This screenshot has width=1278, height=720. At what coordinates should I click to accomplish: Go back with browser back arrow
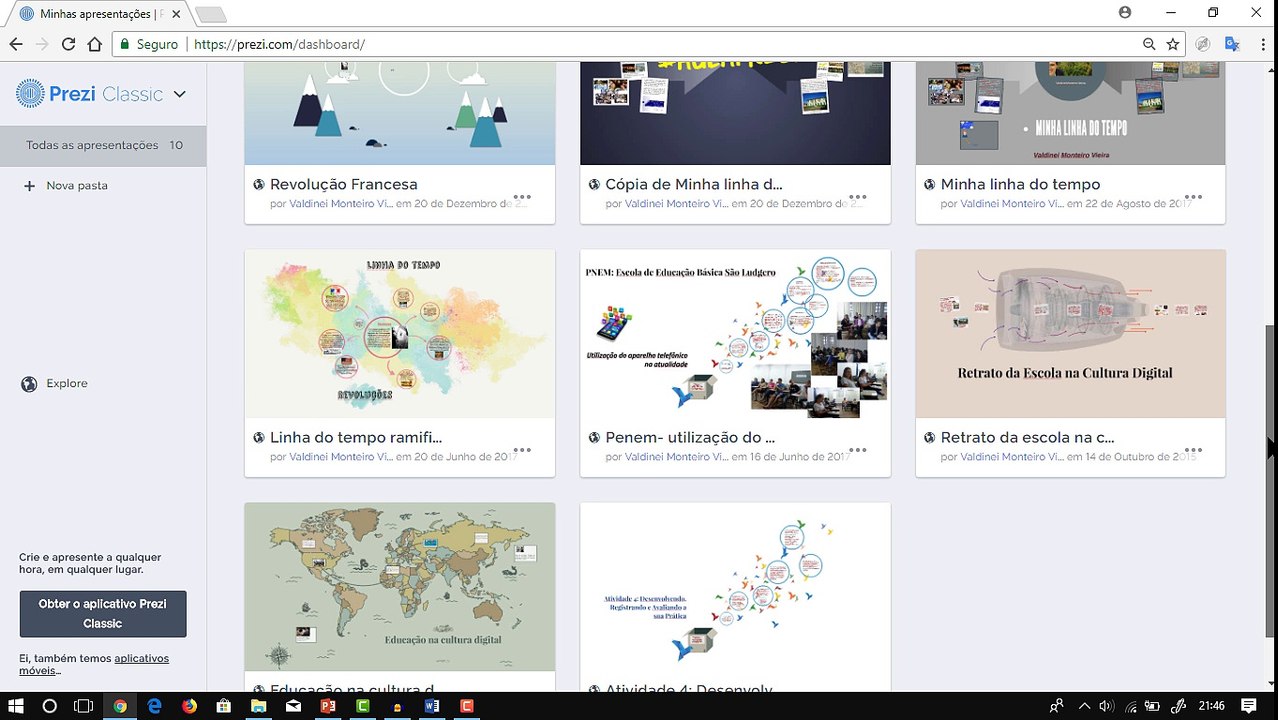coord(16,44)
